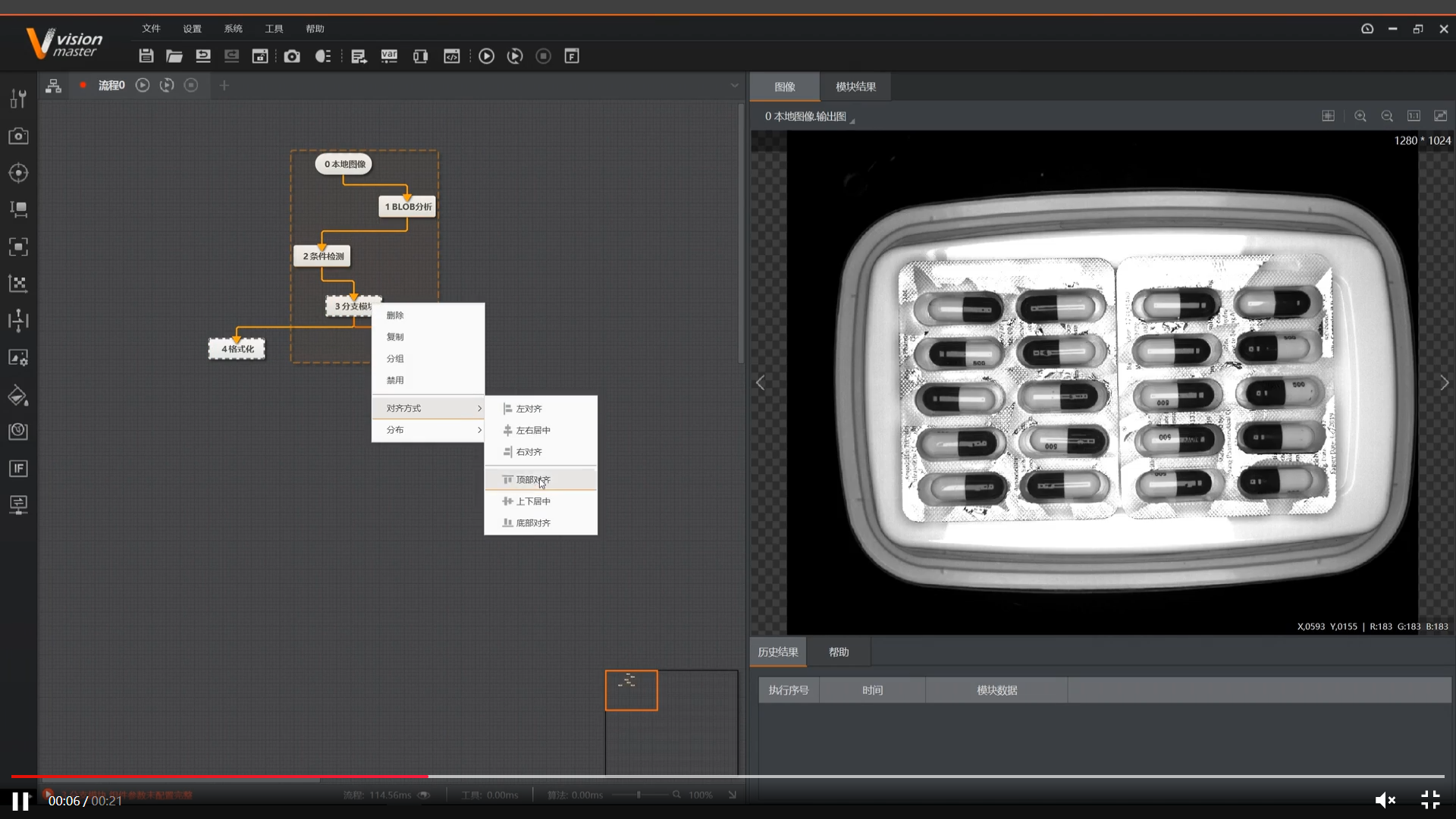Screen dimensions: 1456x819
Task: Exit fullscreen video mode
Action: [x=1430, y=800]
